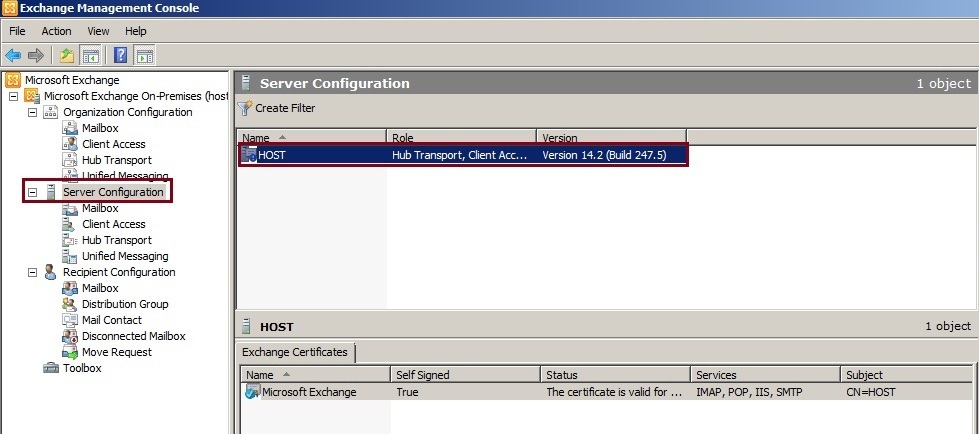Screen dimensions: 979x434
Task: Open Help using the toolbar question-mark icon
Action: point(120,55)
